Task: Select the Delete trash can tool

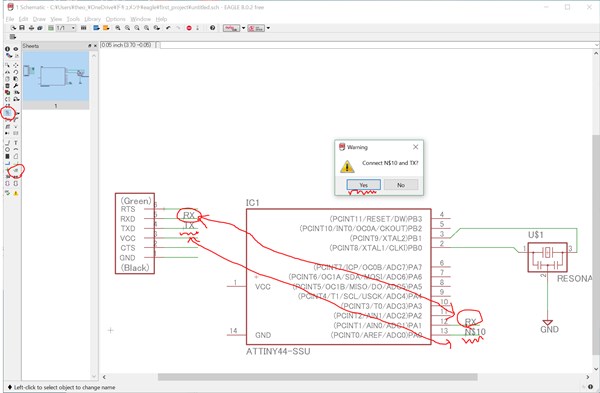Action: [7, 86]
